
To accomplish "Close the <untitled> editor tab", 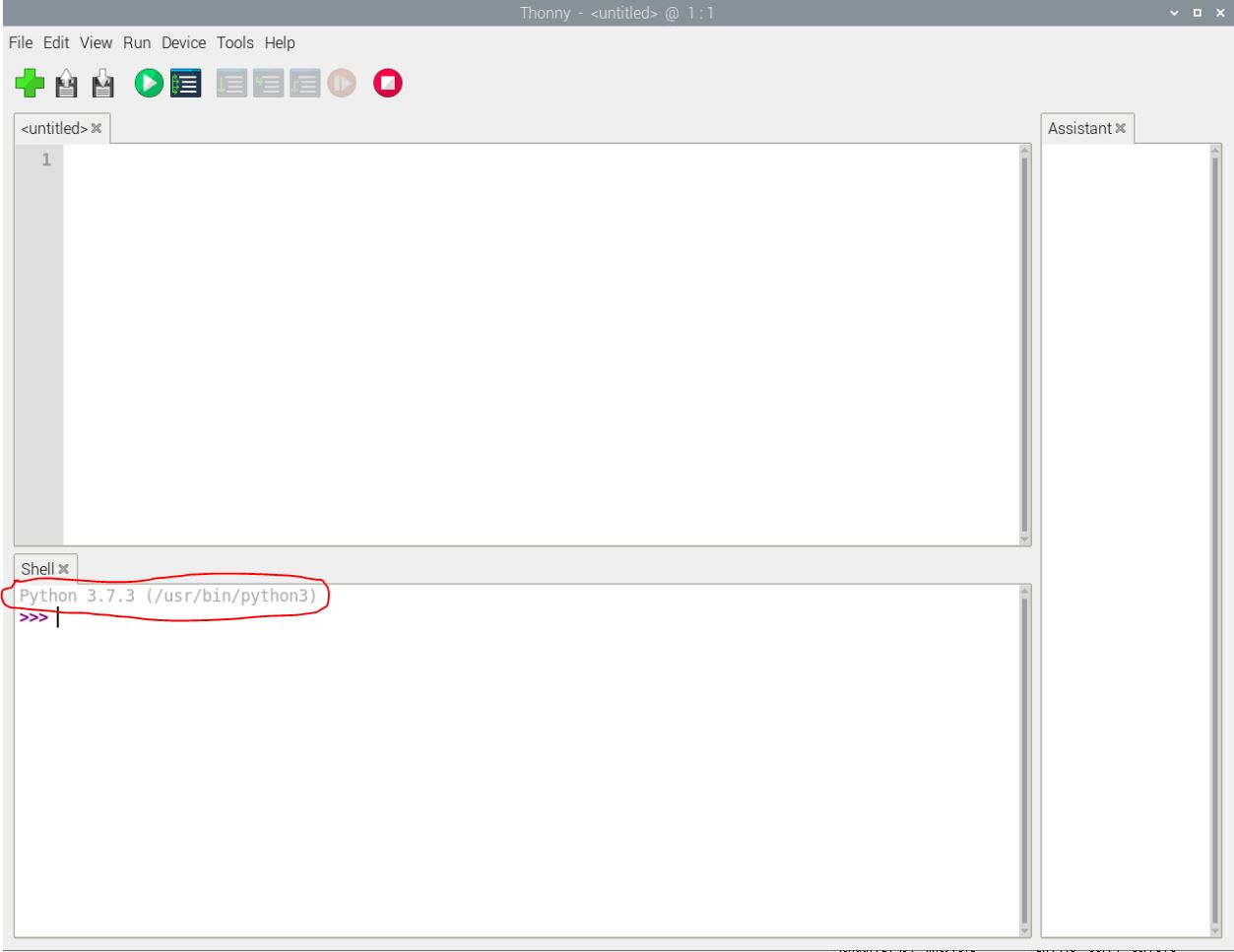I will (x=97, y=129).
